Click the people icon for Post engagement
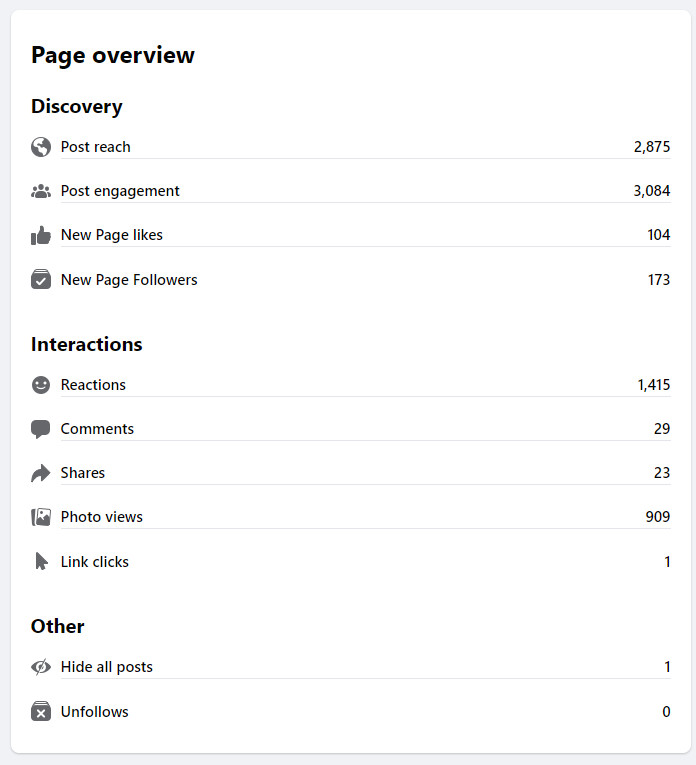The height and width of the screenshot is (765, 696). (41, 191)
